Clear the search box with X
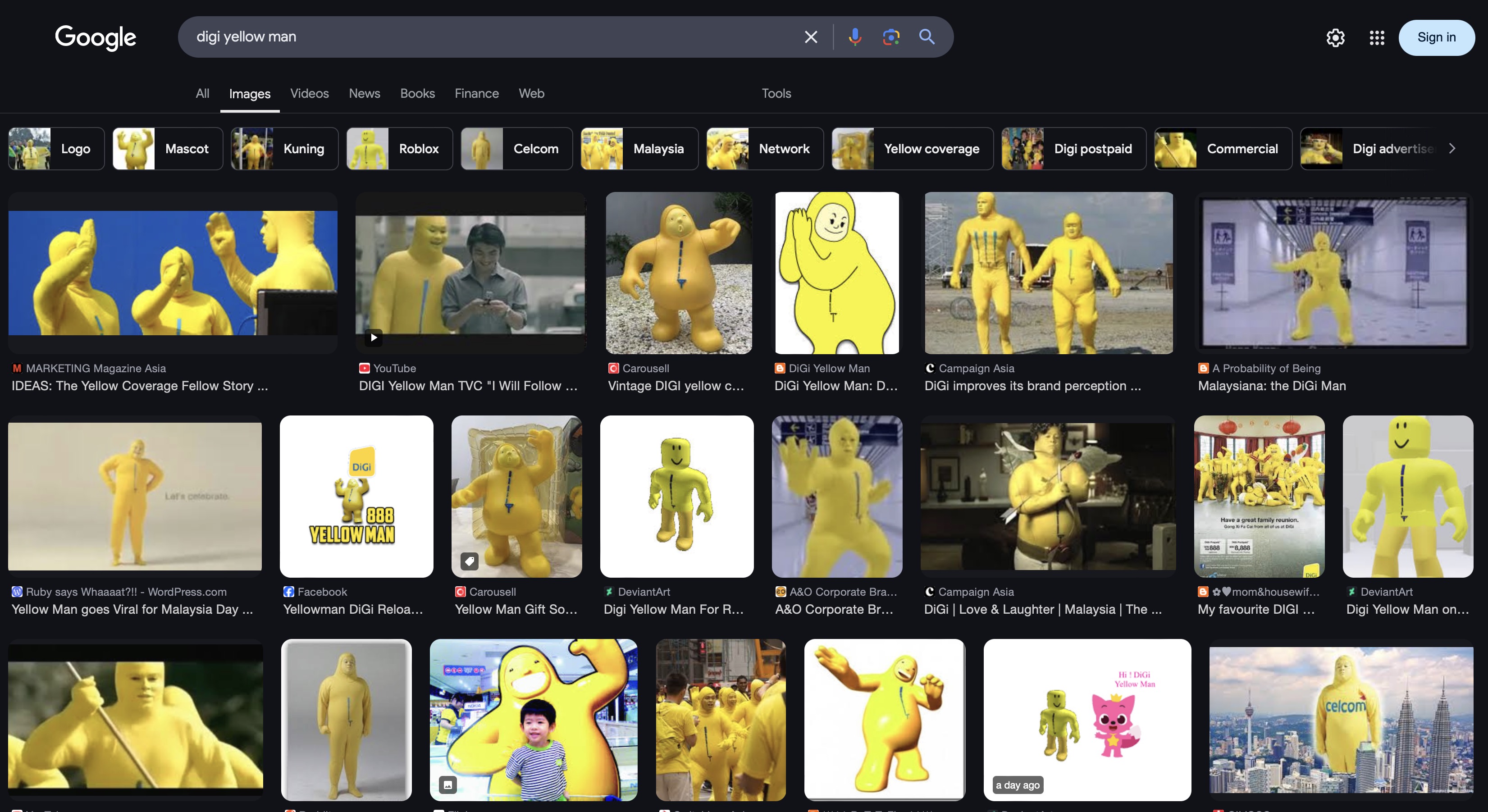Image resolution: width=1488 pixels, height=812 pixels. coord(811,37)
